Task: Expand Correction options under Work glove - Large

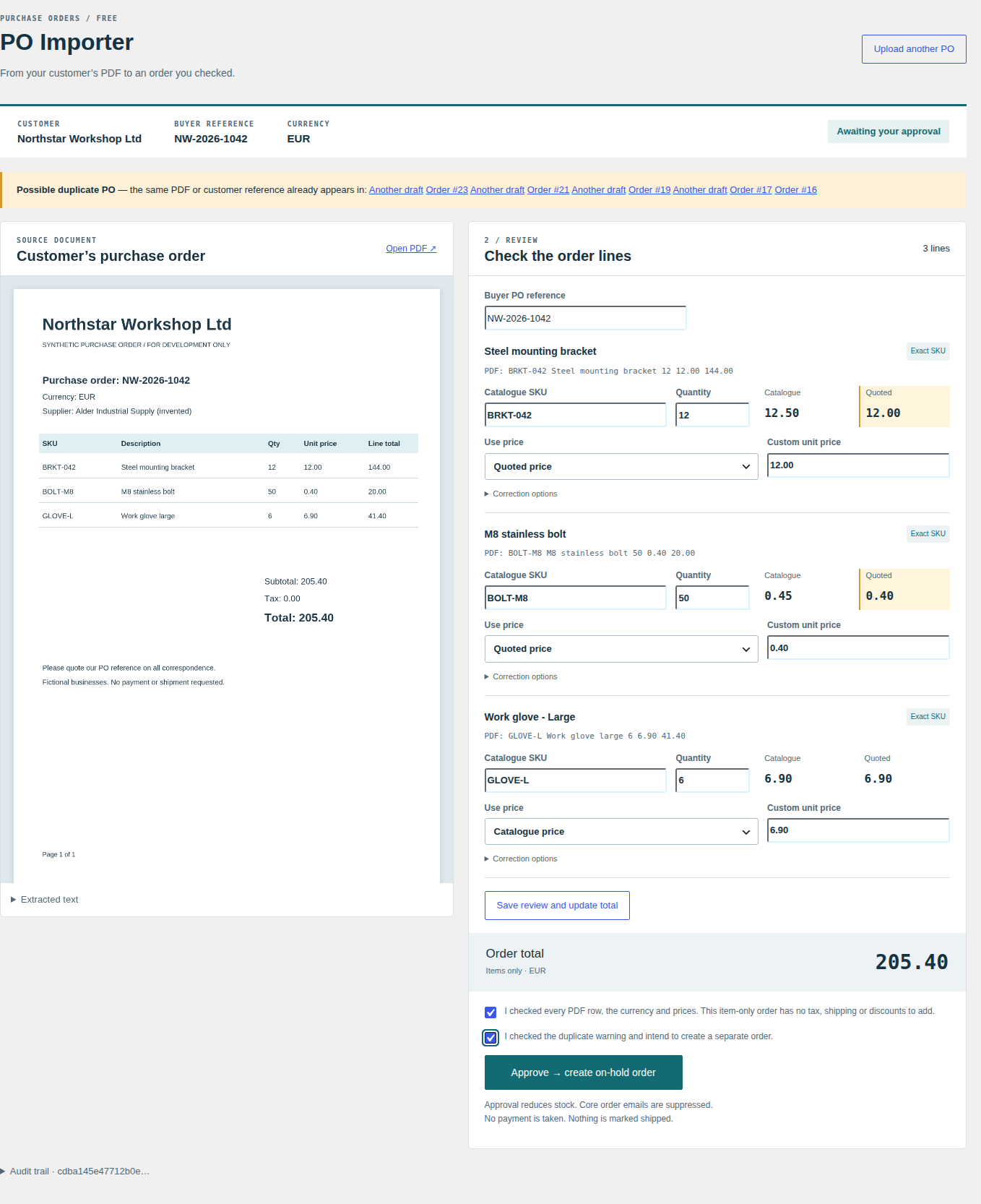Action: click(521, 859)
